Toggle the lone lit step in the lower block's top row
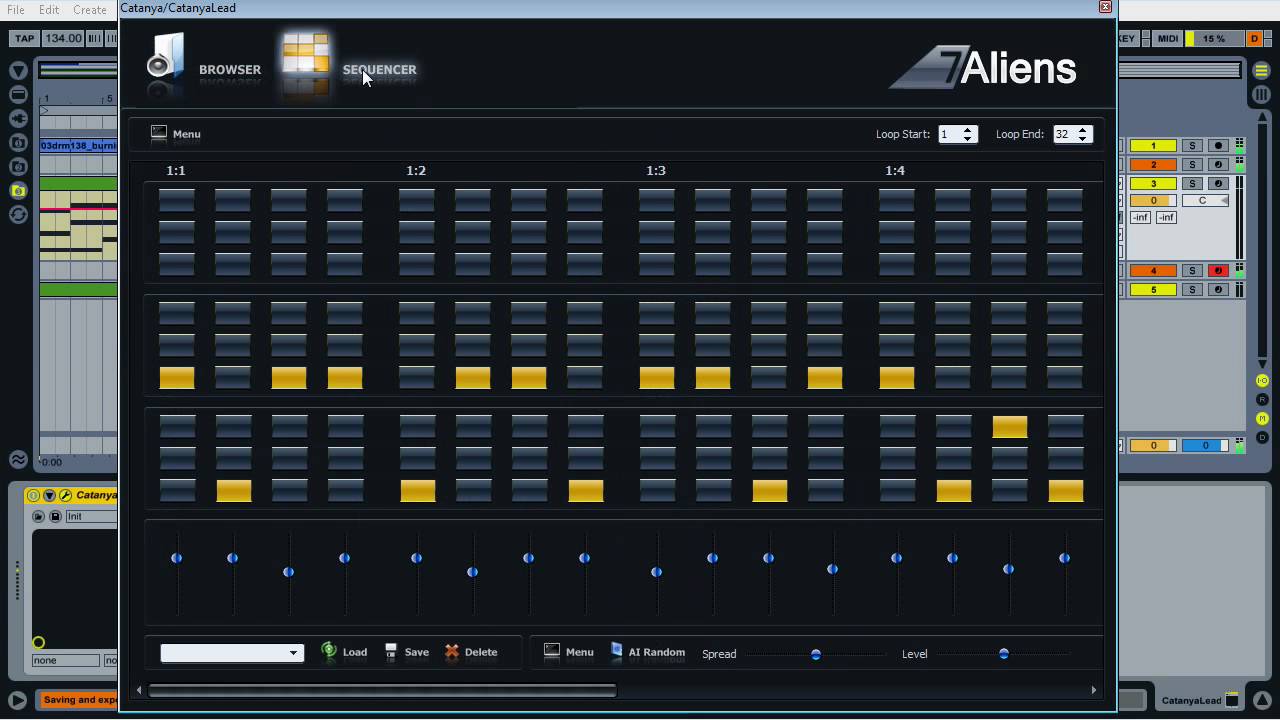Screen dimensions: 1280x720 (1010, 427)
